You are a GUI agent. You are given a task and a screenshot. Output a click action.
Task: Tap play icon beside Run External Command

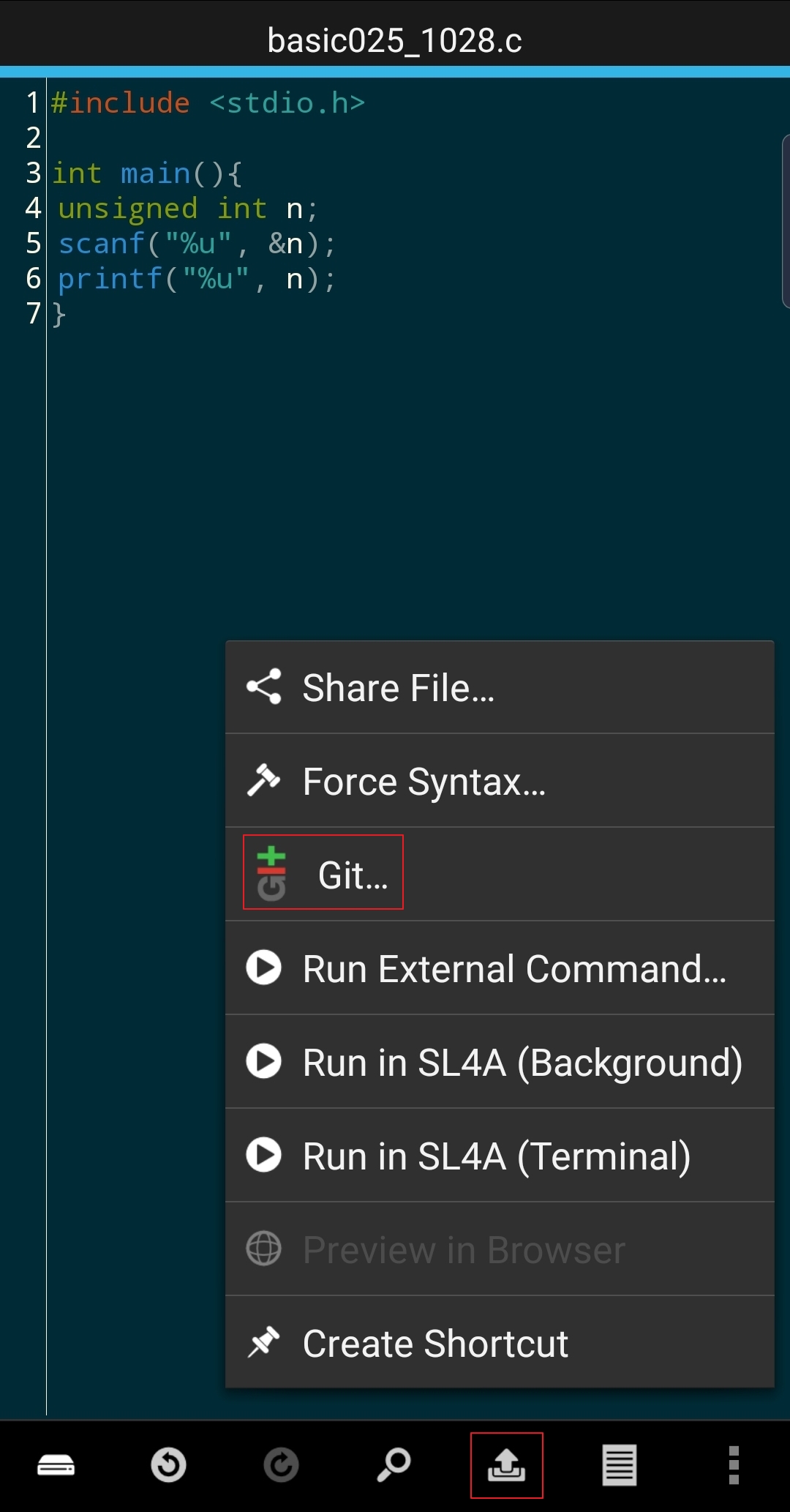click(264, 968)
